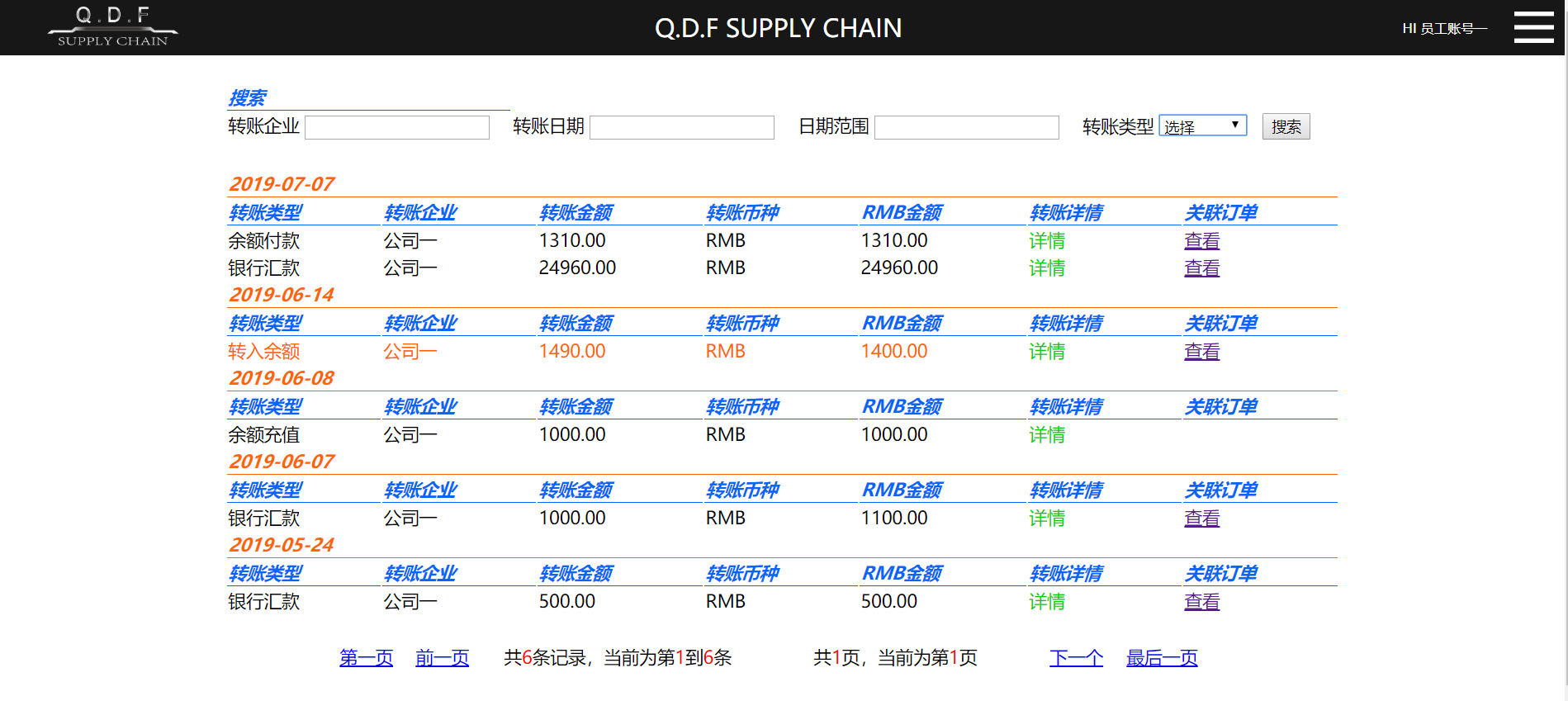Open 详情 for the 余额充值 row
Image resolution: width=1568 pixels, height=701 pixels.
1047,435
